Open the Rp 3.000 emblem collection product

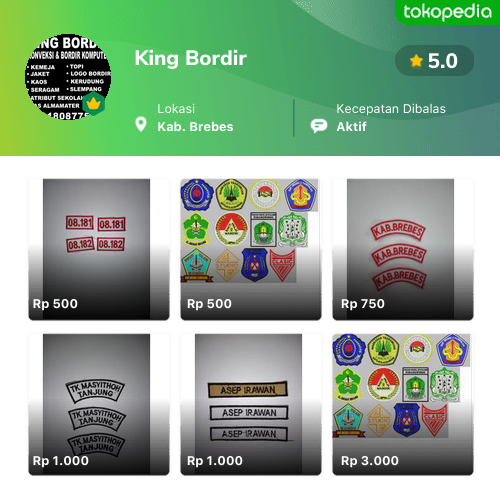403,405
